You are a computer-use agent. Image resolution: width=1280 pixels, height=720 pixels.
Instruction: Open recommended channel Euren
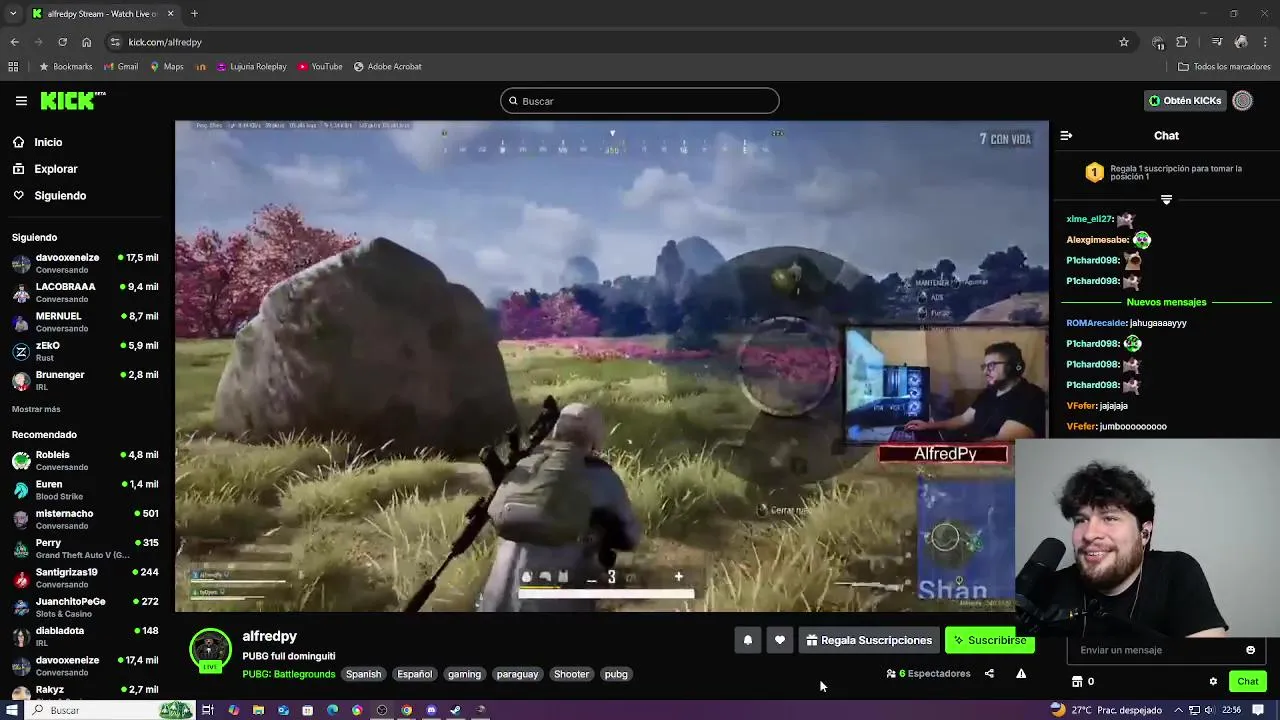(x=85, y=490)
